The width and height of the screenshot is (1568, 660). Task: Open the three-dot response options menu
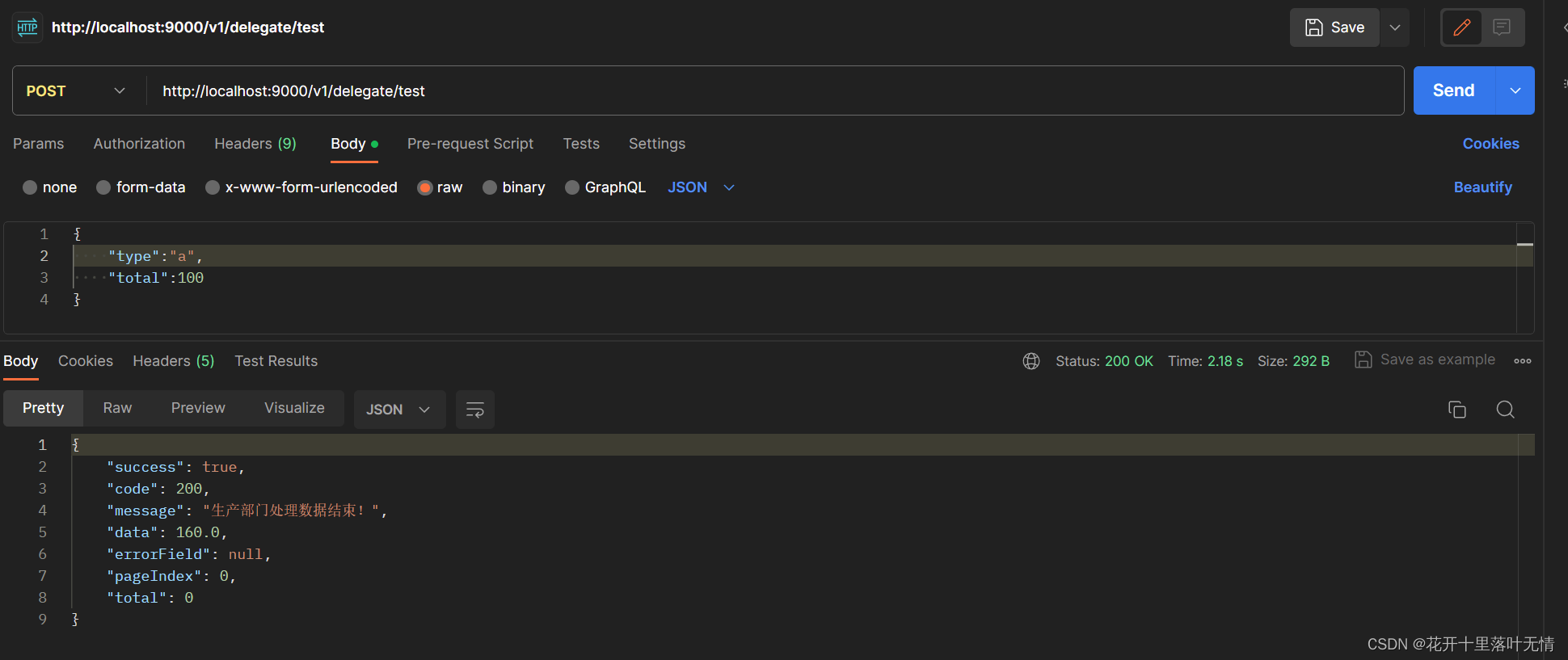(1523, 361)
